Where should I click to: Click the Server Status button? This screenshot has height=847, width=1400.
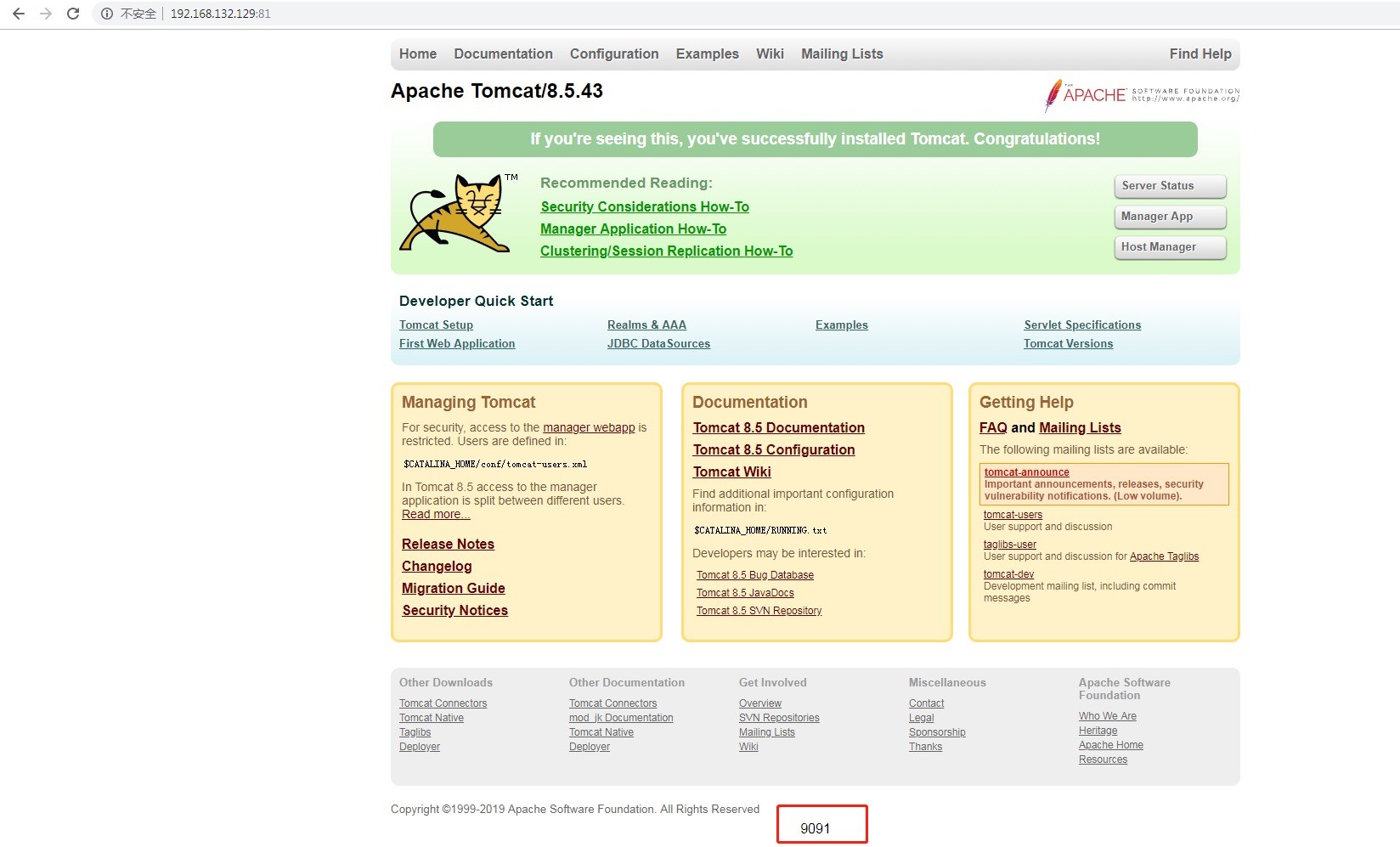pyautogui.click(x=1170, y=186)
